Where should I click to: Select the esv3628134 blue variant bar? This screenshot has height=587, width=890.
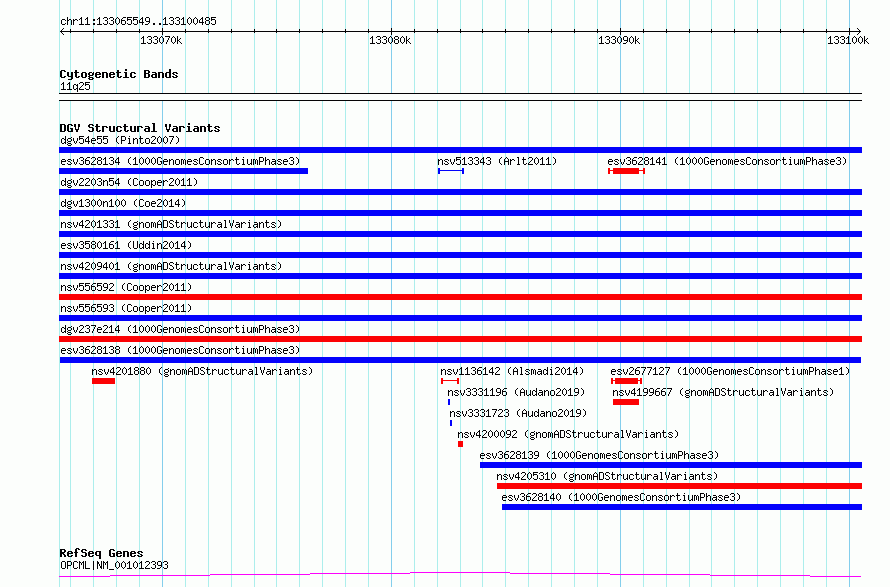pos(184,171)
